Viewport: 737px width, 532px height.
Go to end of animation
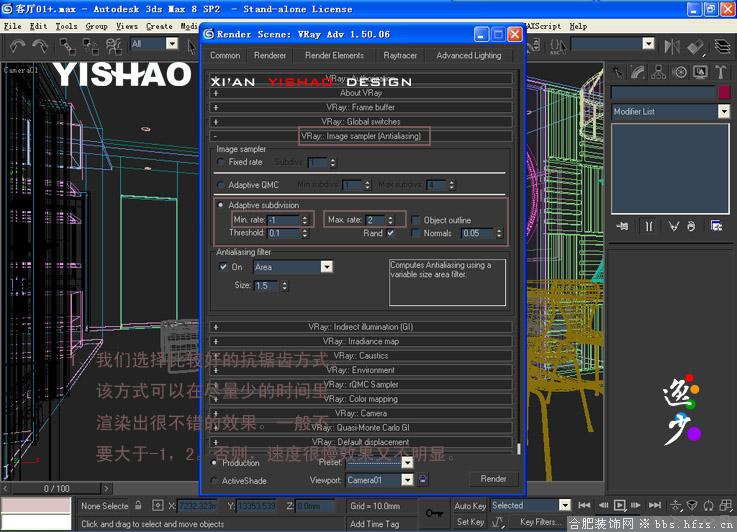tap(655, 505)
